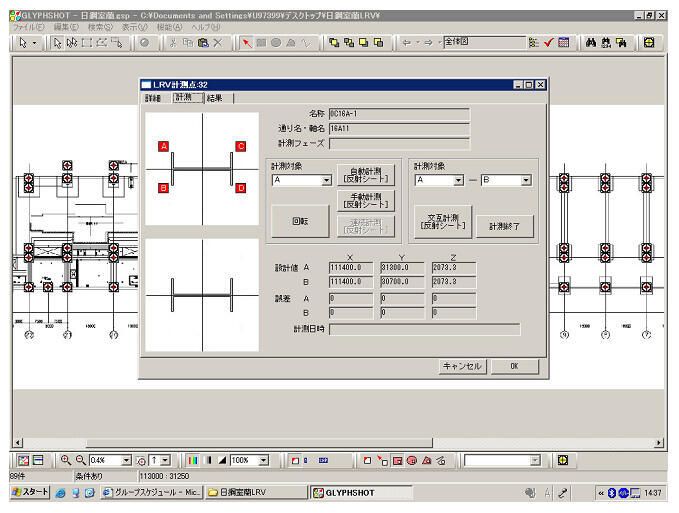Click the キャンセル button
This screenshot has width=679, height=513.
tap(462, 366)
